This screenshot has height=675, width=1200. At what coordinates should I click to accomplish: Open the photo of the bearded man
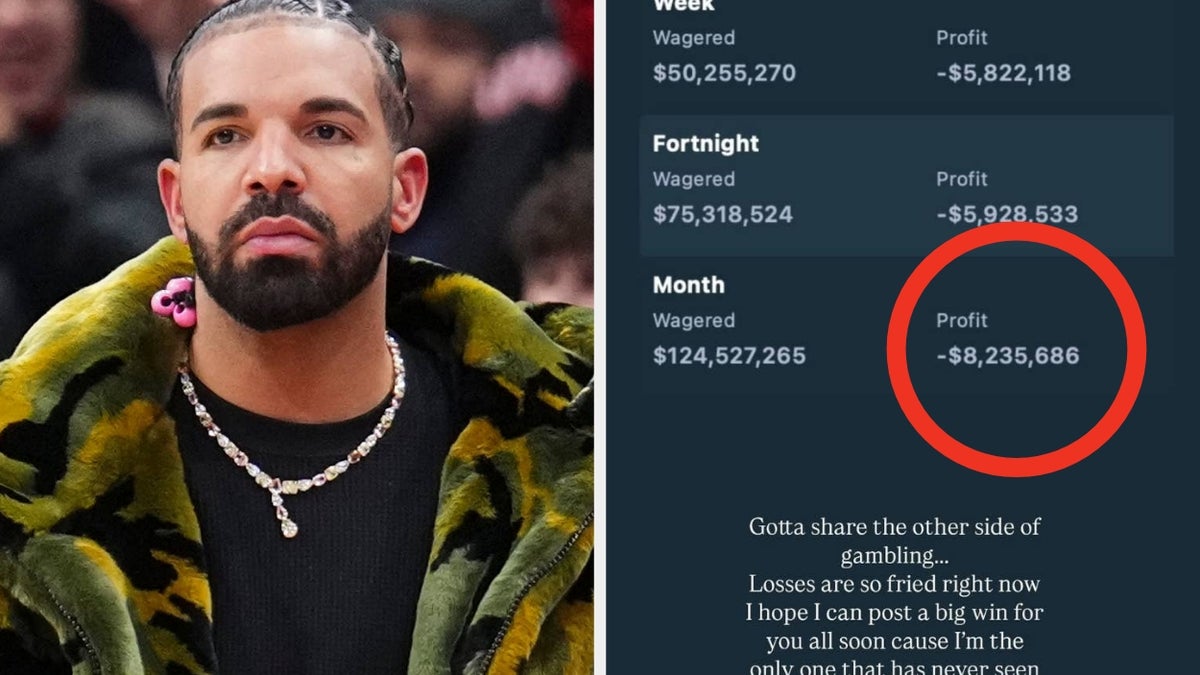click(x=296, y=337)
